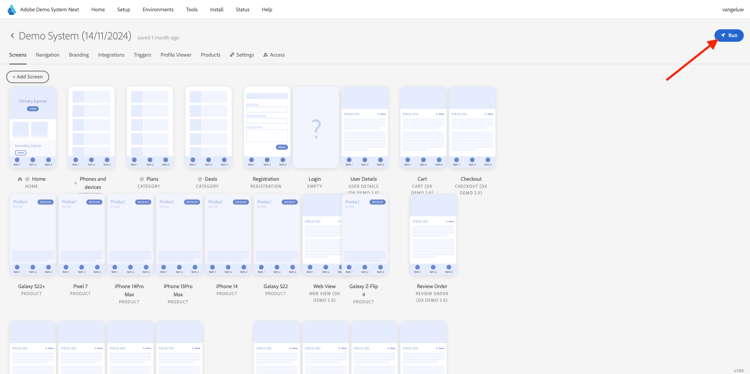The image size is (750, 374).
Task: Open the Registration screen thumbnail
Action: click(x=267, y=127)
